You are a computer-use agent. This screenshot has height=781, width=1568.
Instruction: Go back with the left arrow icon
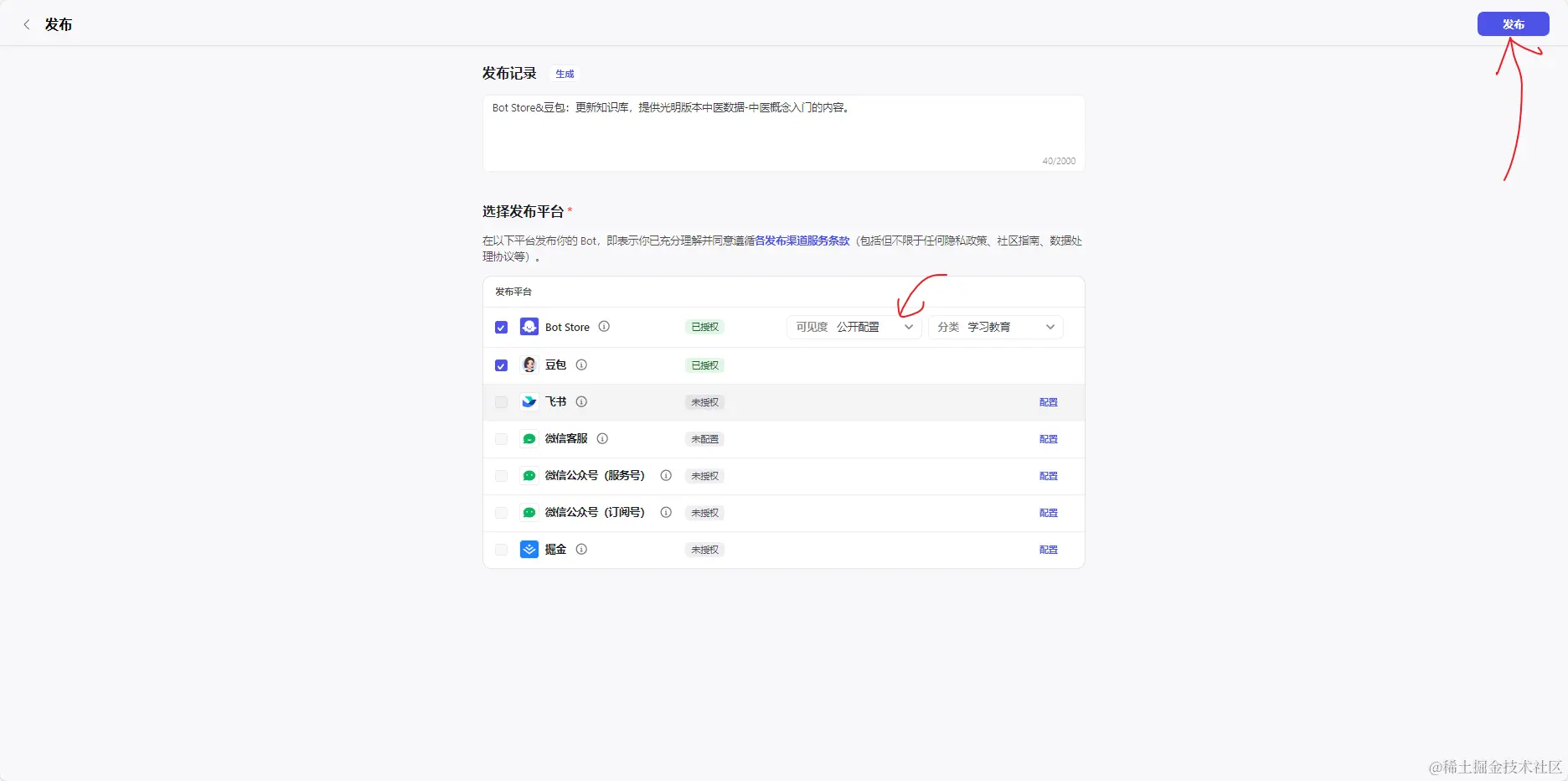point(27,24)
